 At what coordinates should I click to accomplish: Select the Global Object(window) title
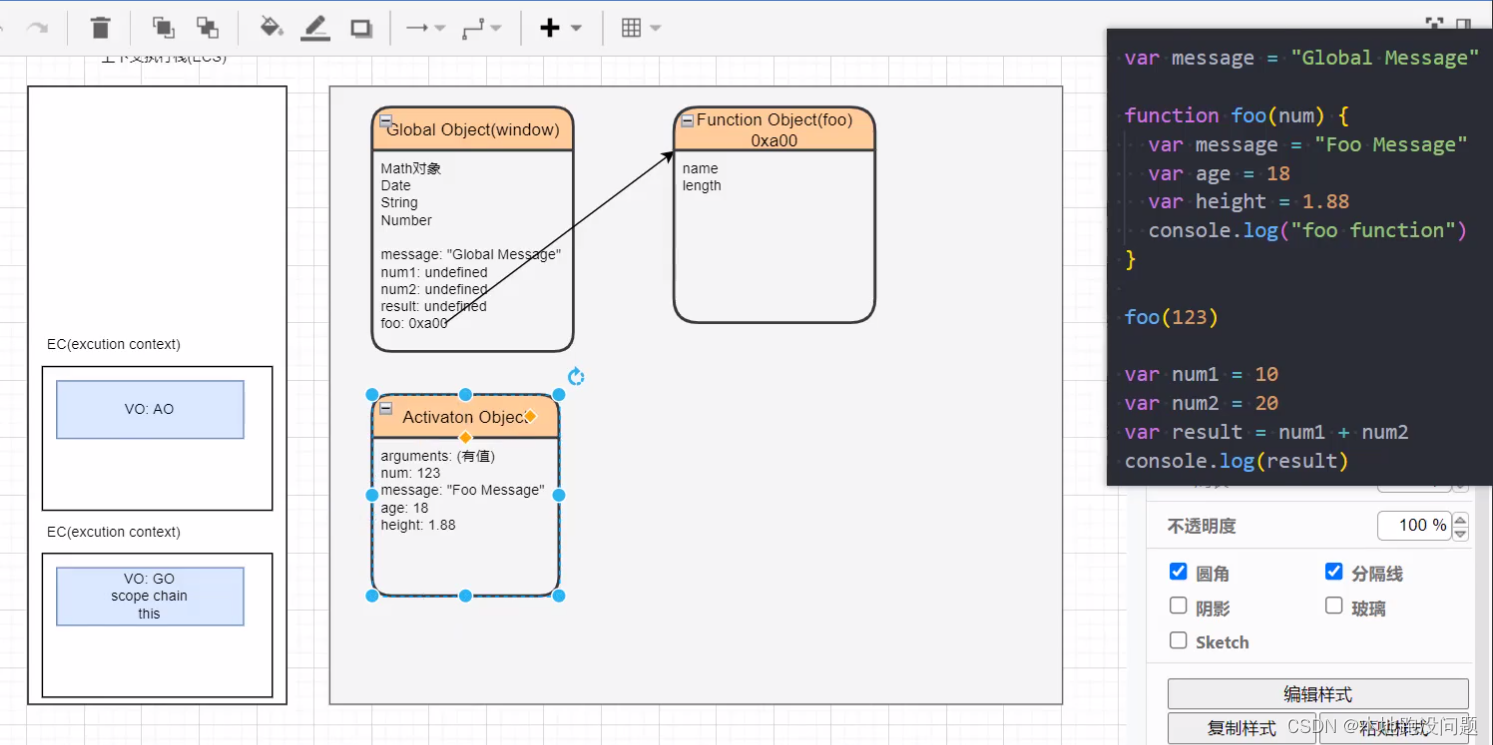click(473, 130)
